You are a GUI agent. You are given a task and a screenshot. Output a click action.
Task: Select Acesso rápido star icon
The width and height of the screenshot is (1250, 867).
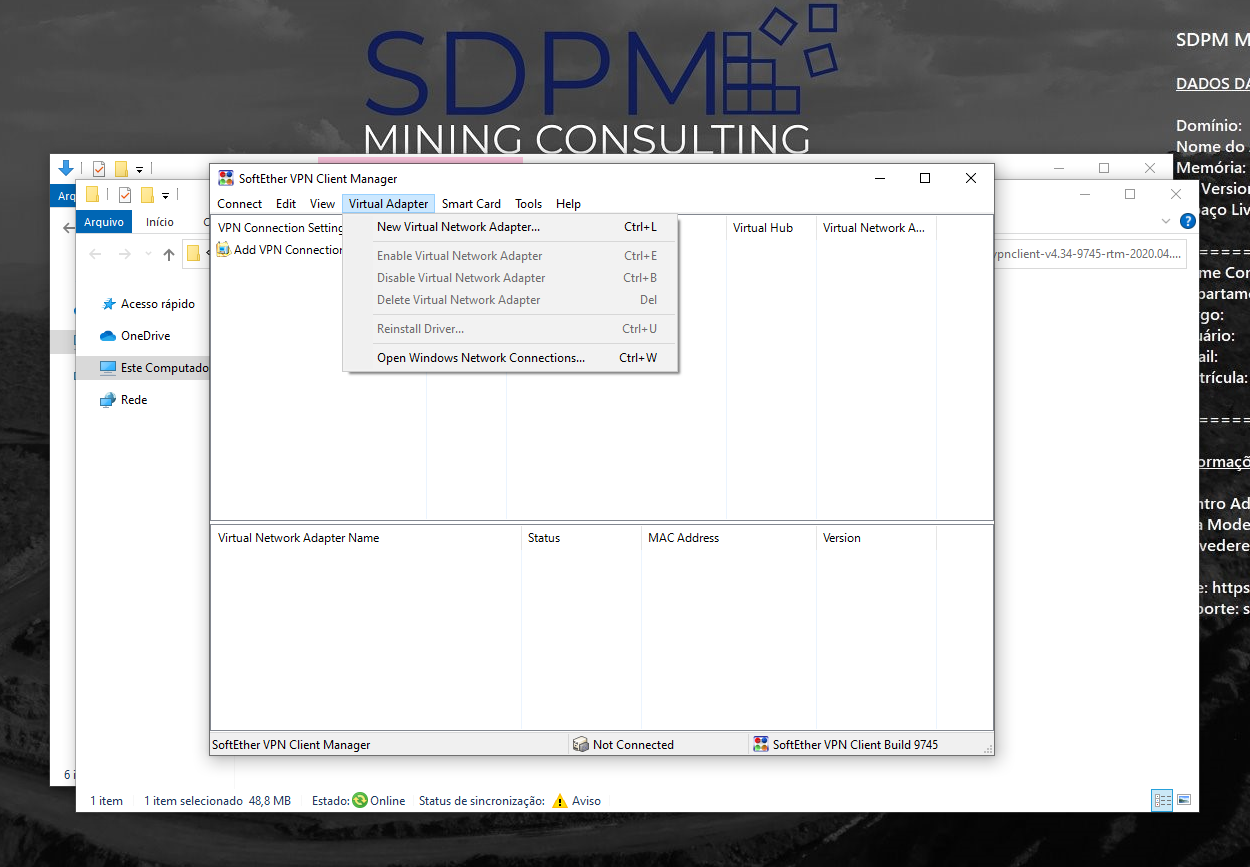click(107, 304)
